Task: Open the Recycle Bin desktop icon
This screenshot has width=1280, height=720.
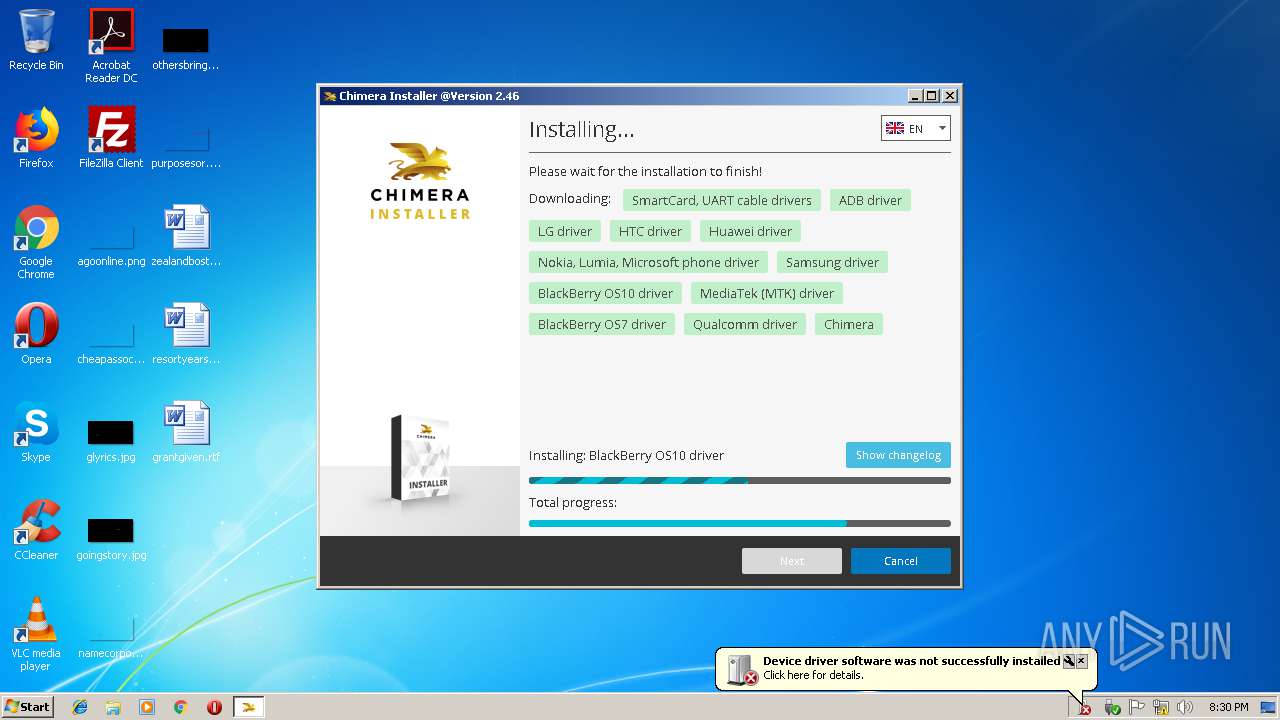Action: [x=36, y=40]
